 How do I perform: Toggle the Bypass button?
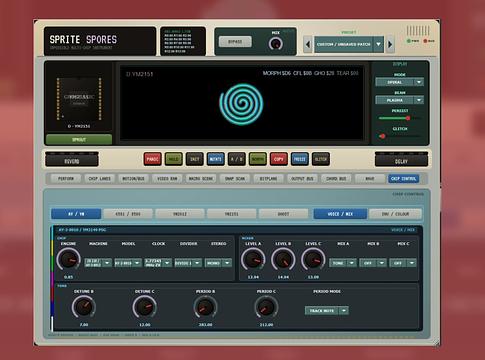coord(235,42)
